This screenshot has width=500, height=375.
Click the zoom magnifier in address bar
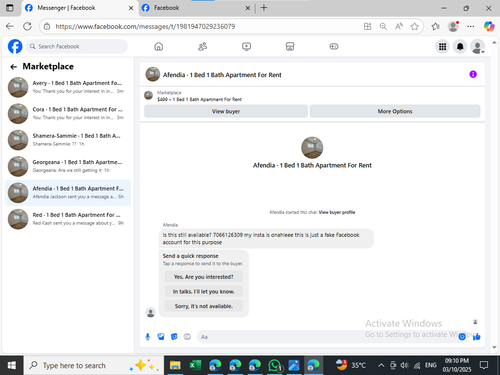tap(383, 26)
